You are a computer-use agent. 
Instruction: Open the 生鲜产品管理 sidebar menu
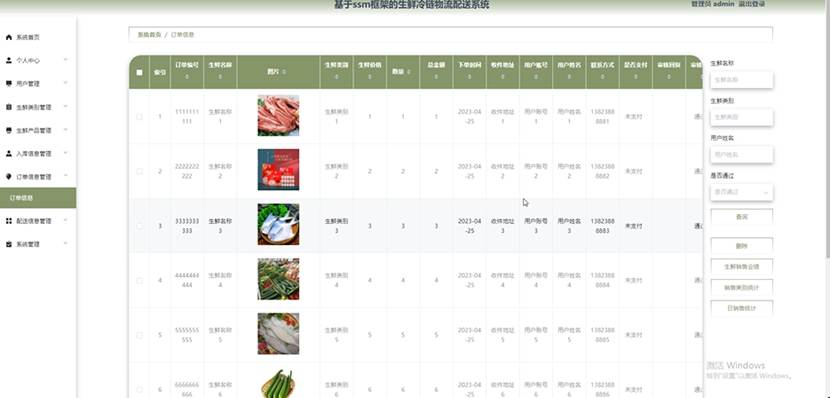(38, 130)
